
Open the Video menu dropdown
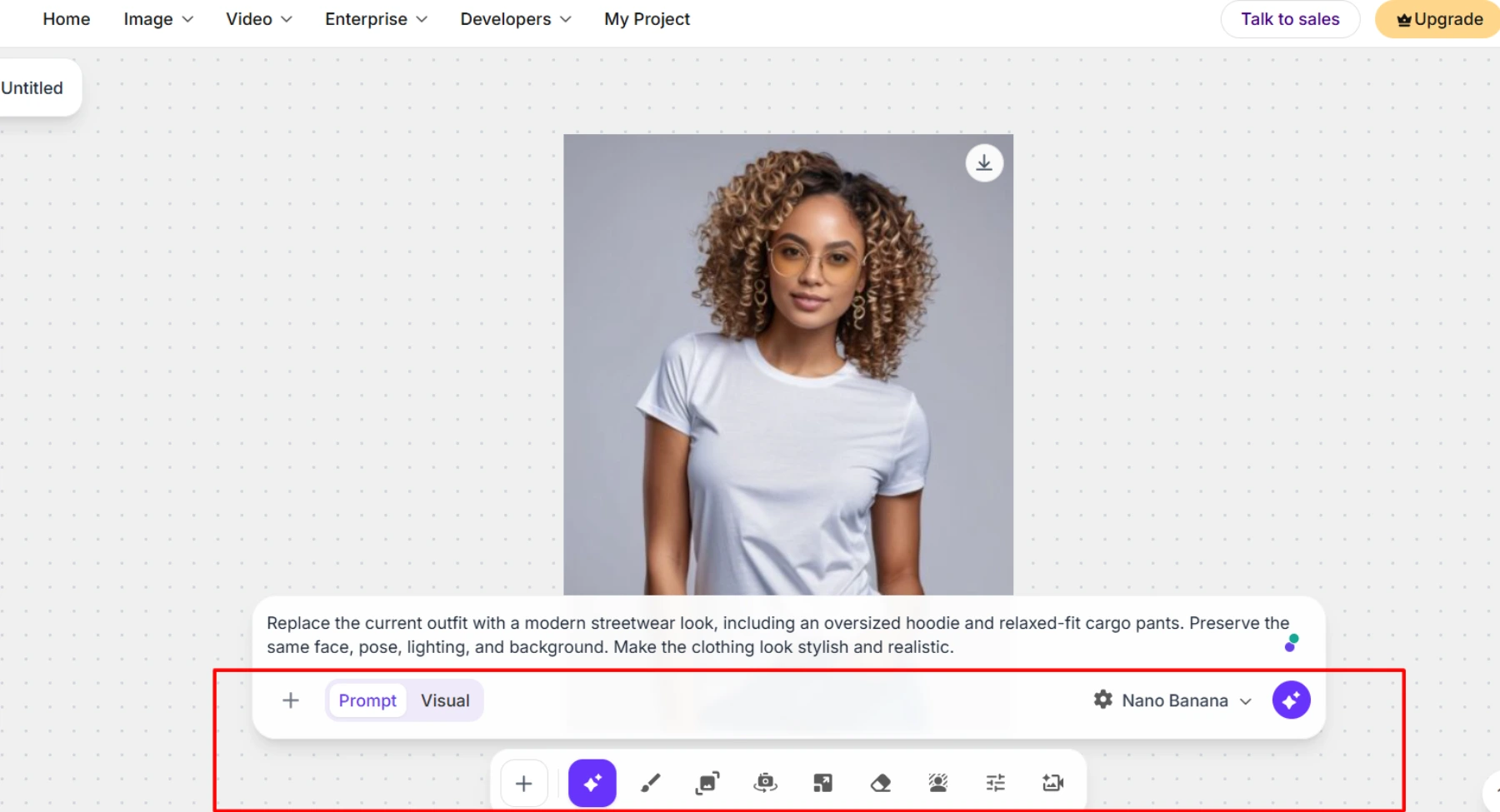point(259,19)
